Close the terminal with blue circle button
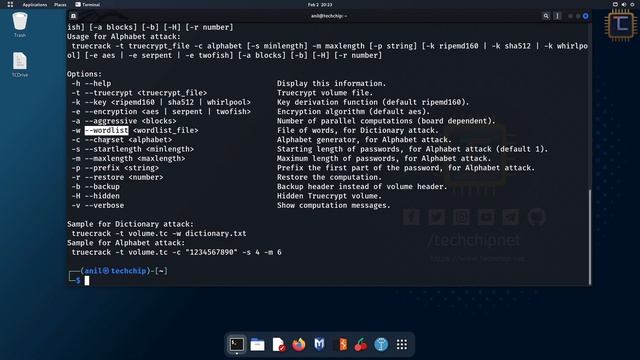The image size is (640, 360). pyautogui.click(x=586, y=16)
